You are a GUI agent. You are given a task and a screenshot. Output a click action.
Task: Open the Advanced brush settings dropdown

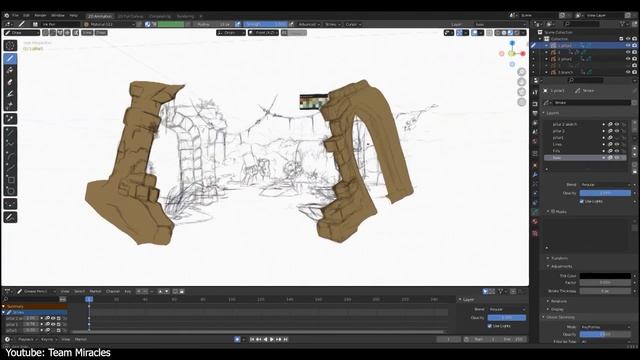309,24
